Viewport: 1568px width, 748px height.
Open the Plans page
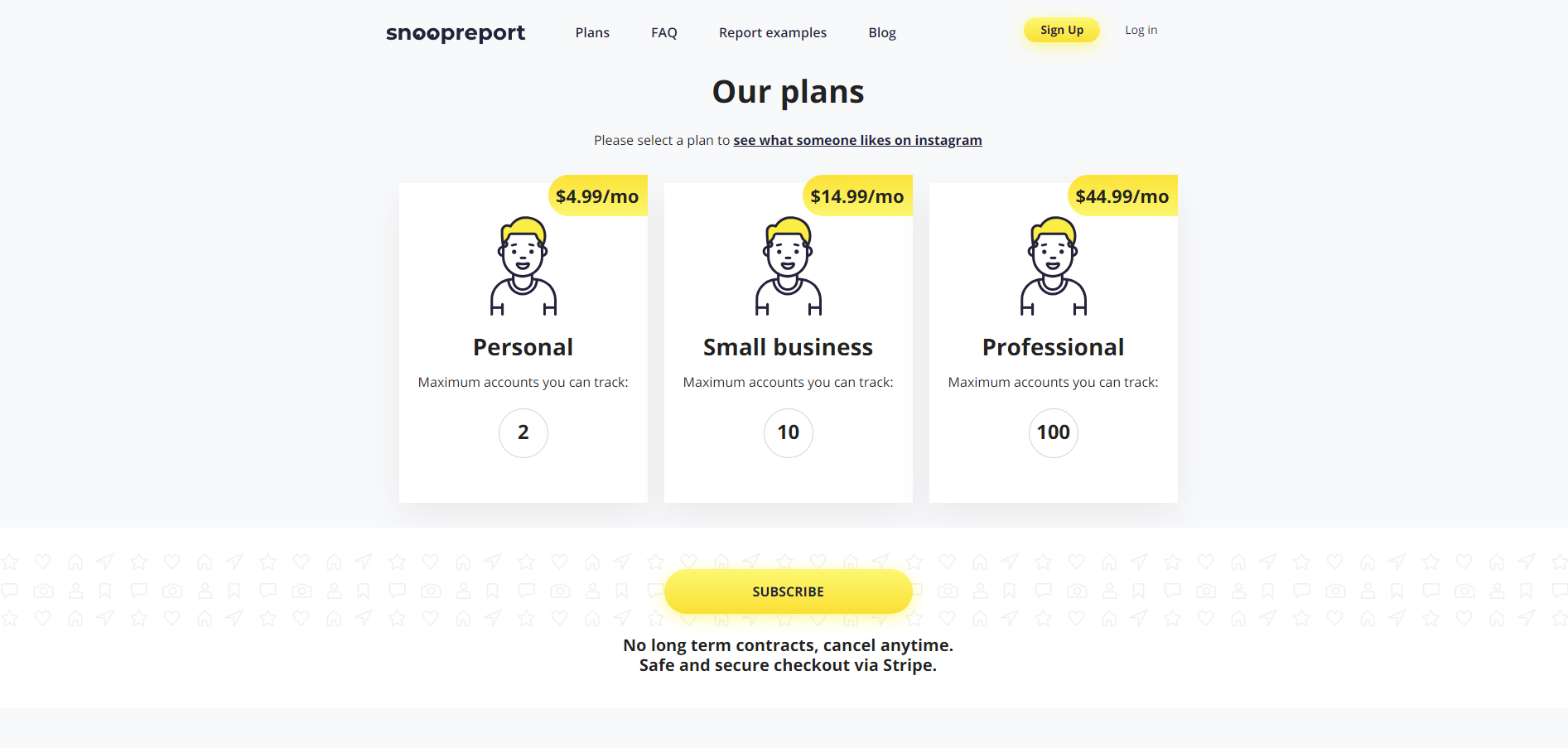(592, 32)
